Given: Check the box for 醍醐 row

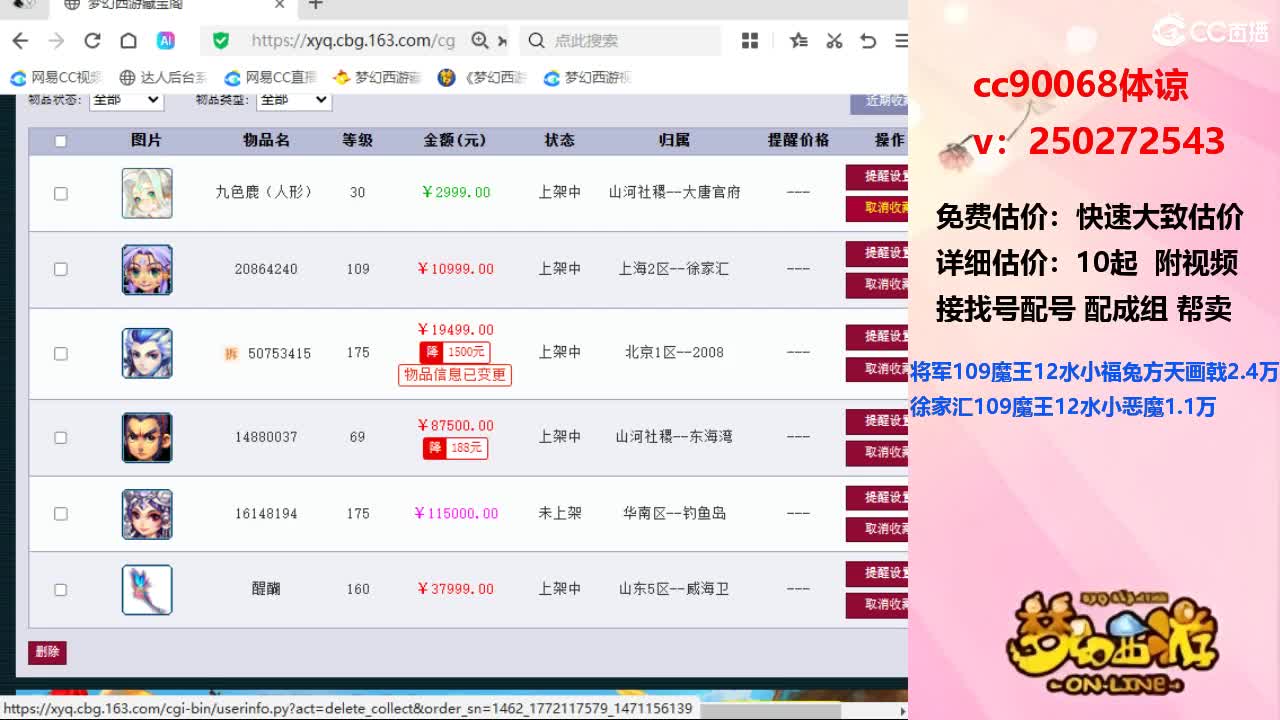Looking at the screenshot, I should click(60, 589).
